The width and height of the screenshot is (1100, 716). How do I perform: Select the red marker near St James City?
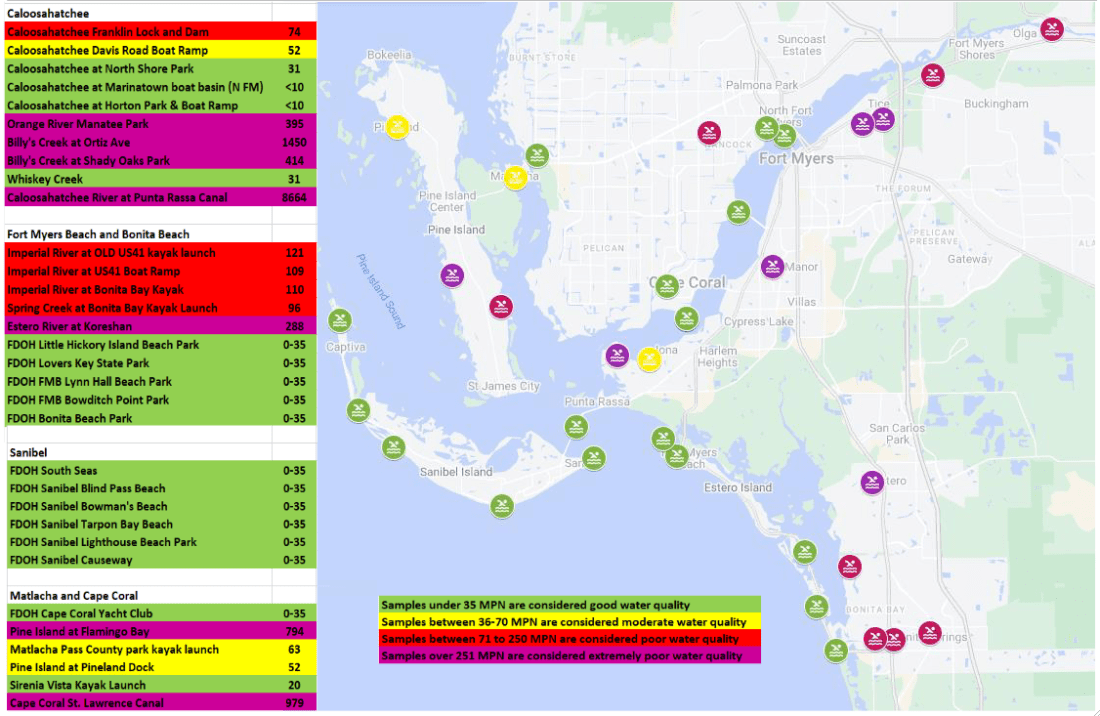click(x=501, y=307)
